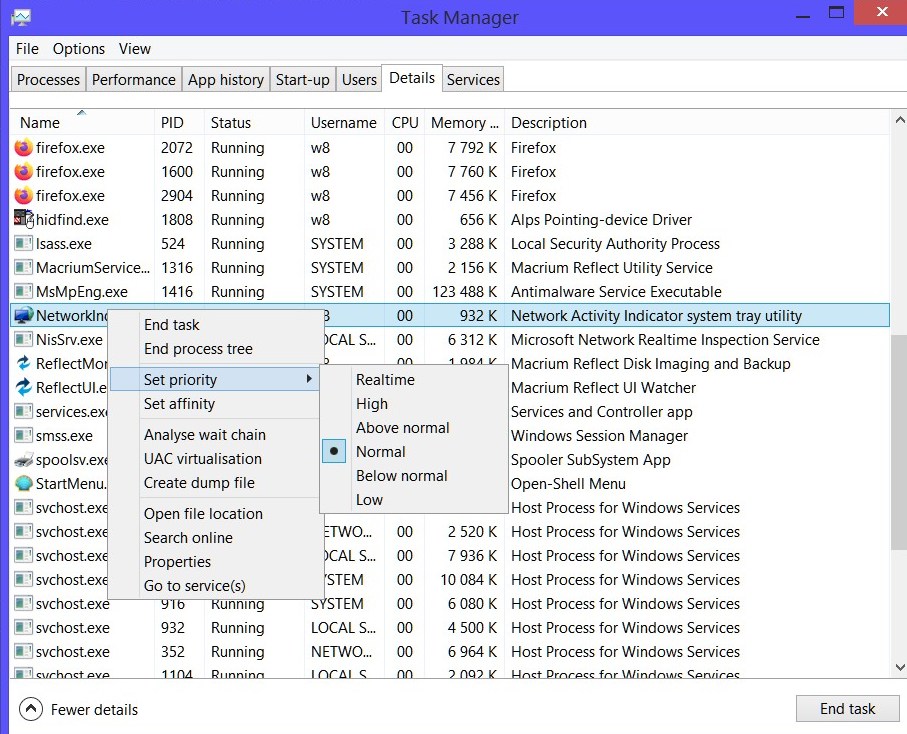Click the vertical scrollbar thumb
This screenshot has width=907, height=734.
click(899, 442)
